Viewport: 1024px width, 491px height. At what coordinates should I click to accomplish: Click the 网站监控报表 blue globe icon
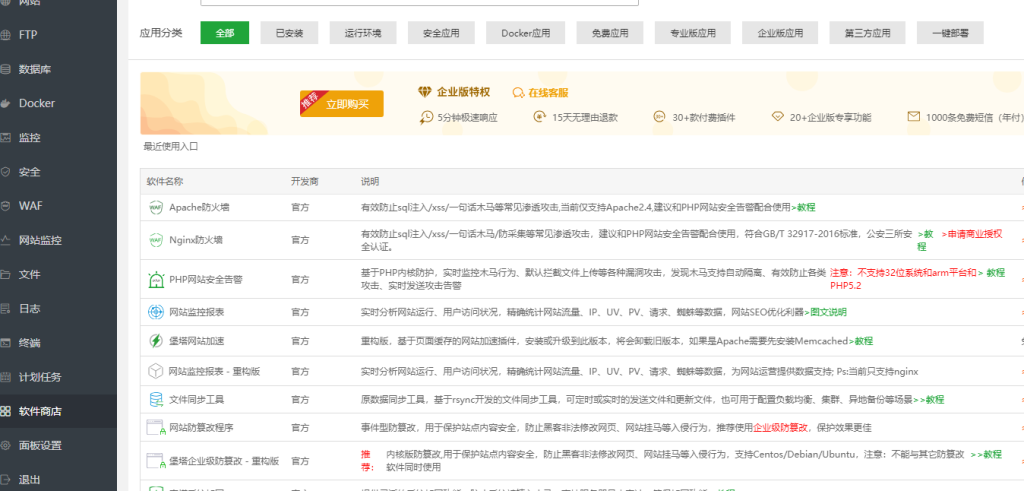(x=155, y=312)
